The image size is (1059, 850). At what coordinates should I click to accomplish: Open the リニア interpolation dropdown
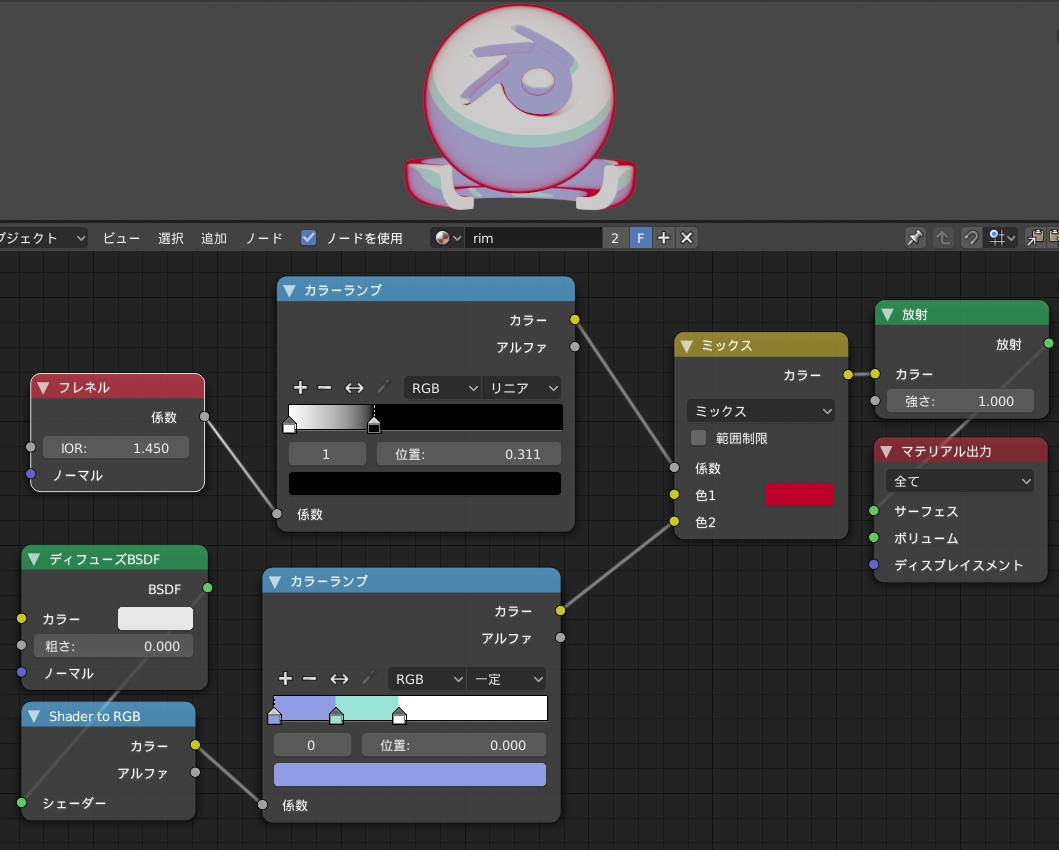click(521, 388)
